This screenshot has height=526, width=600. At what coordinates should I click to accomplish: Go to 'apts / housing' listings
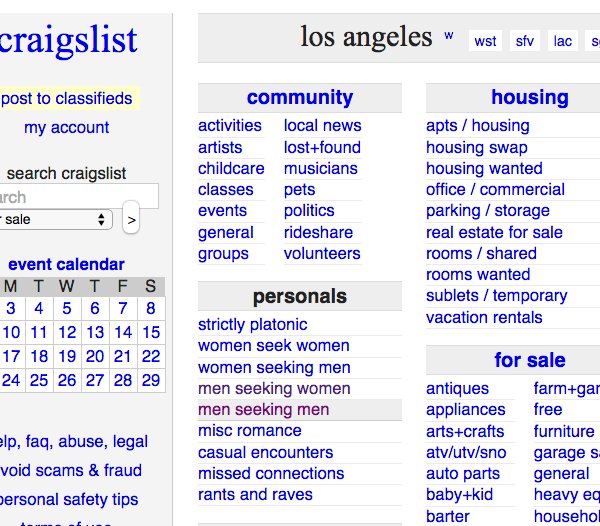click(x=478, y=126)
